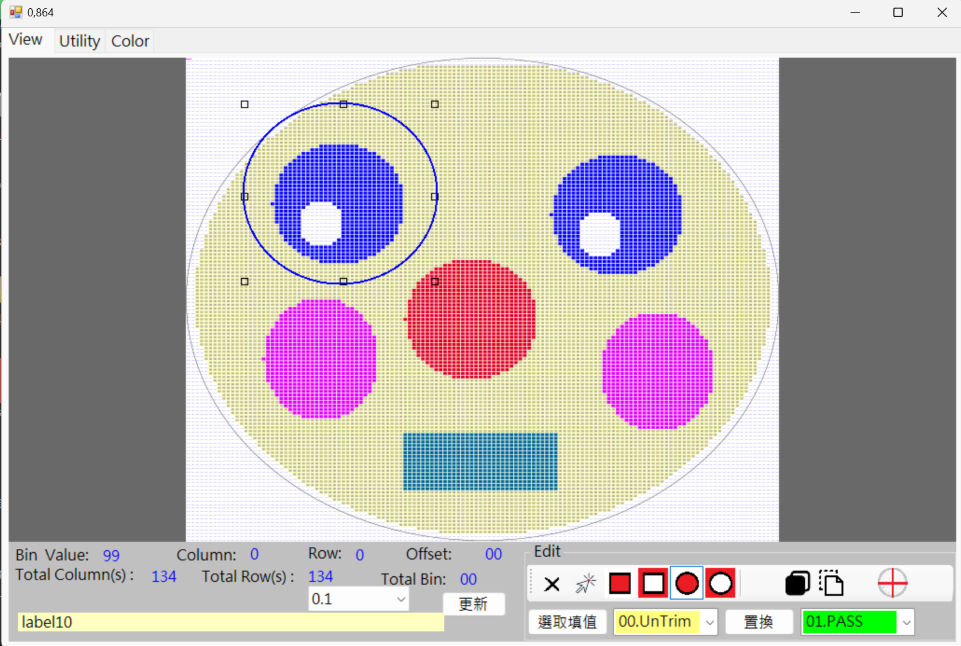Click the X cancel tool in Edit toolbar

(552, 584)
